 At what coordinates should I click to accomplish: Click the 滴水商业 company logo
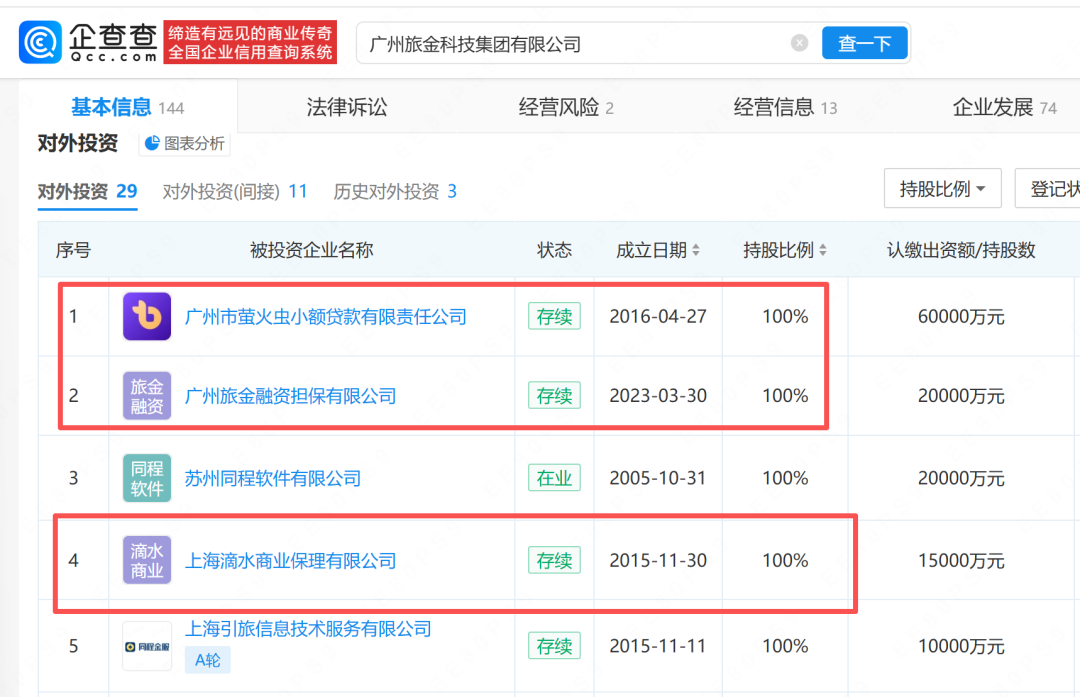(147, 560)
